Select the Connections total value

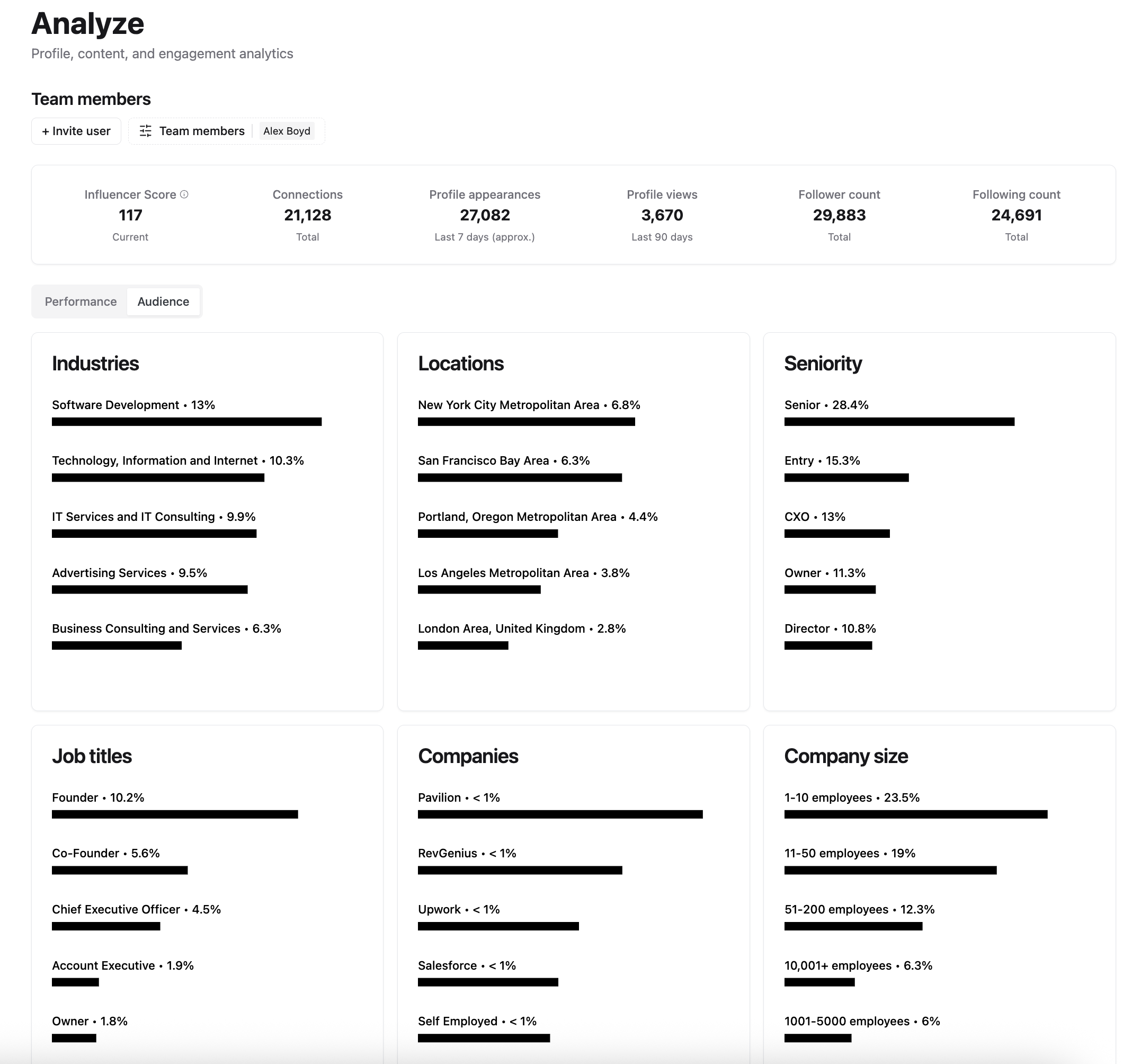pyautogui.click(x=307, y=215)
